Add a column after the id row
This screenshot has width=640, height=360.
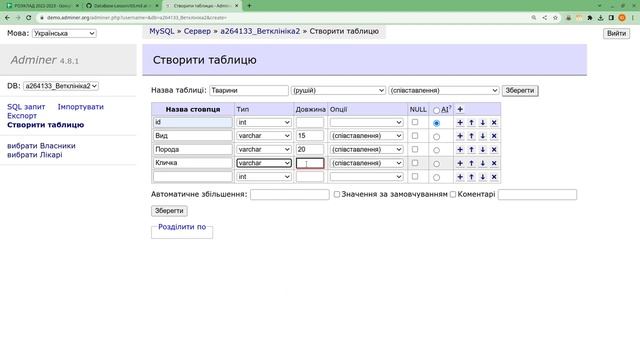460,122
